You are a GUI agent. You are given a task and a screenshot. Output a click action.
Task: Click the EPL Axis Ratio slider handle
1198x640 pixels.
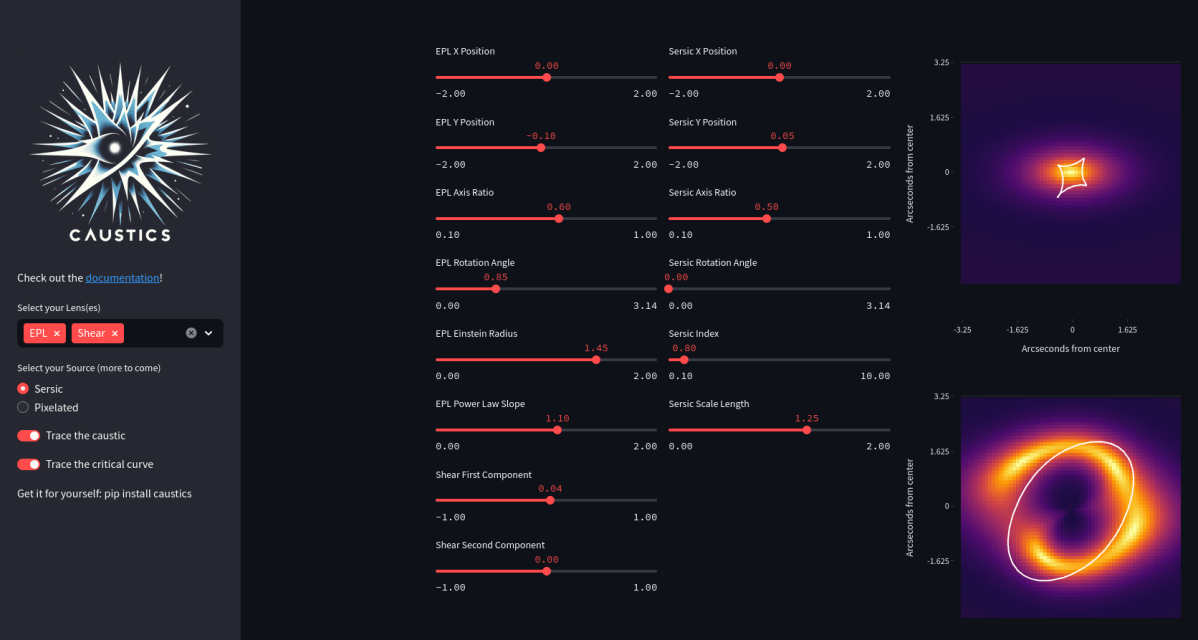click(558, 218)
